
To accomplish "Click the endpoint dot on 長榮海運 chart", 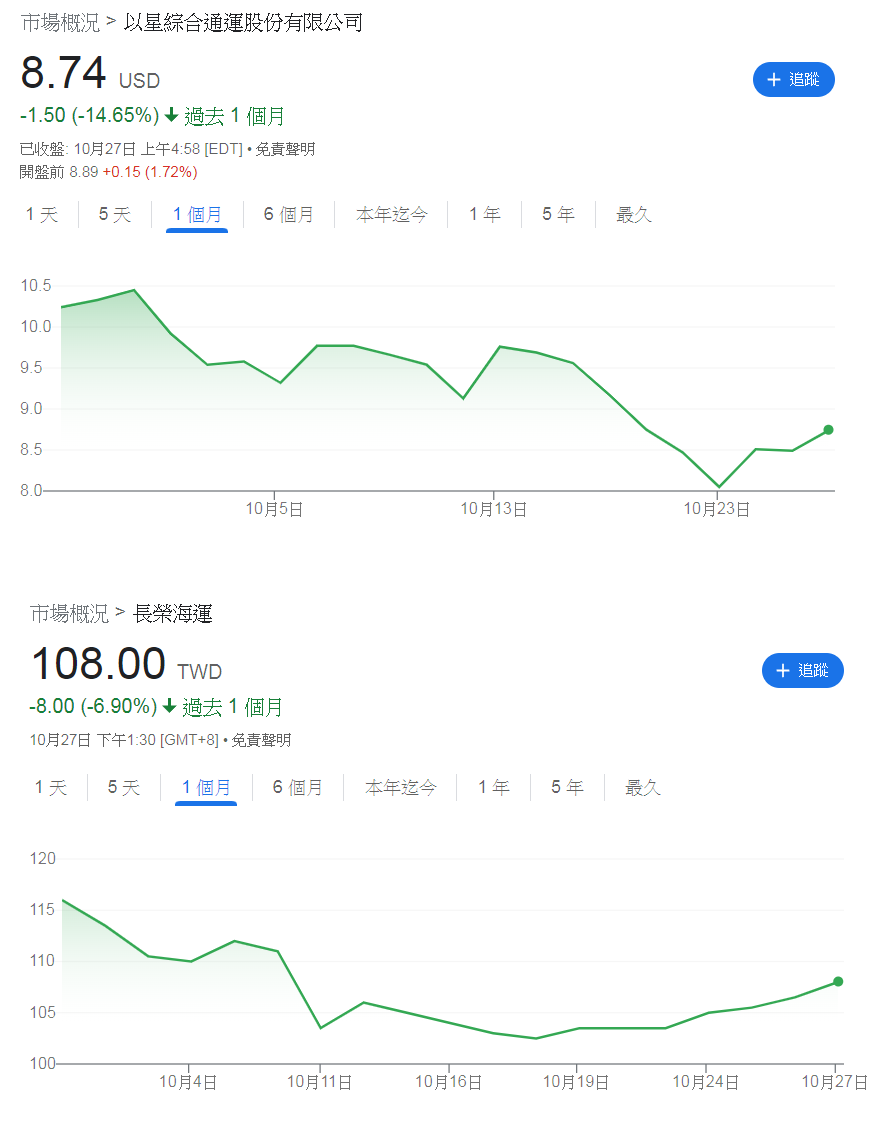I will coord(838,981).
